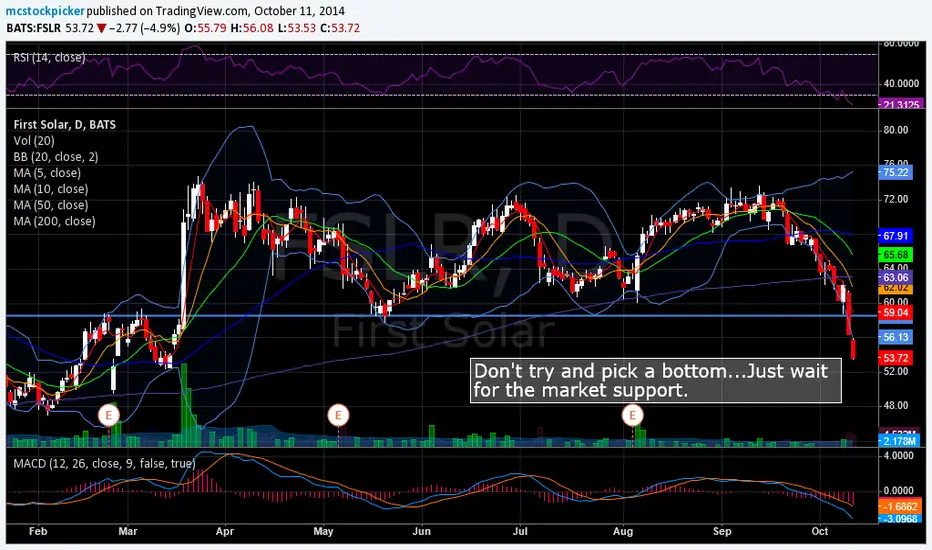Click the RSI (14, close) indicator label

49,58
